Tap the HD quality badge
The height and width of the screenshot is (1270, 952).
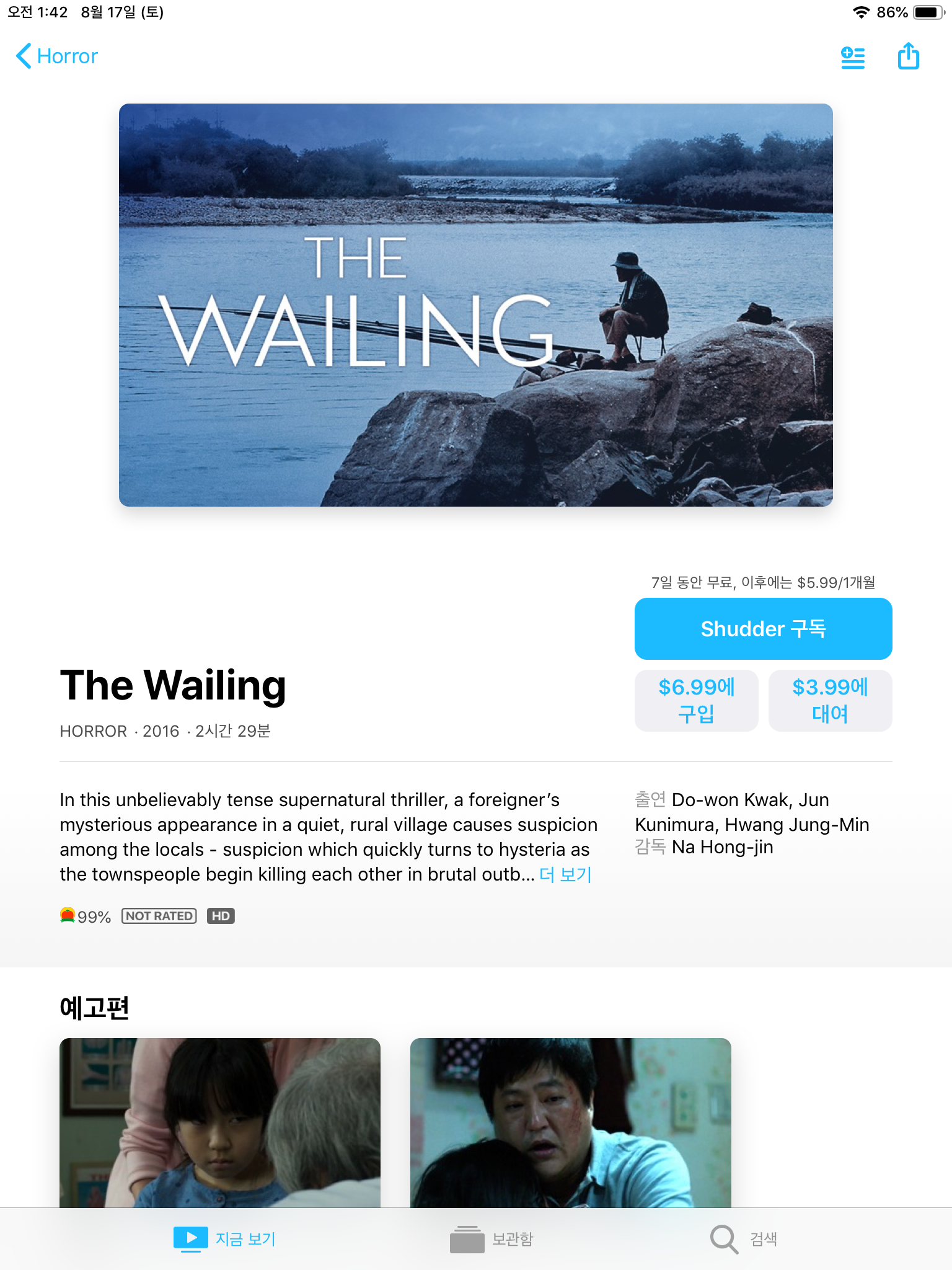[221, 916]
